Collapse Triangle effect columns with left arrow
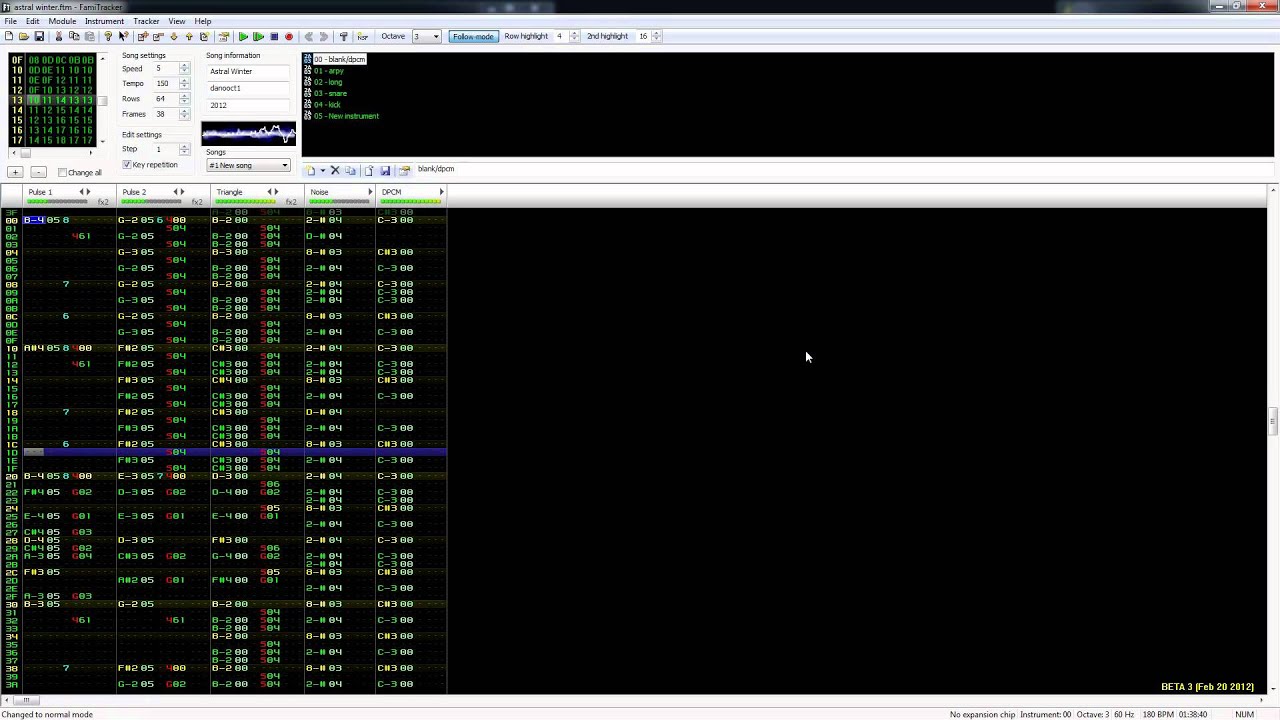The width and height of the screenshot is (1280, 720). pyautogui.click(x=269, y=192)
